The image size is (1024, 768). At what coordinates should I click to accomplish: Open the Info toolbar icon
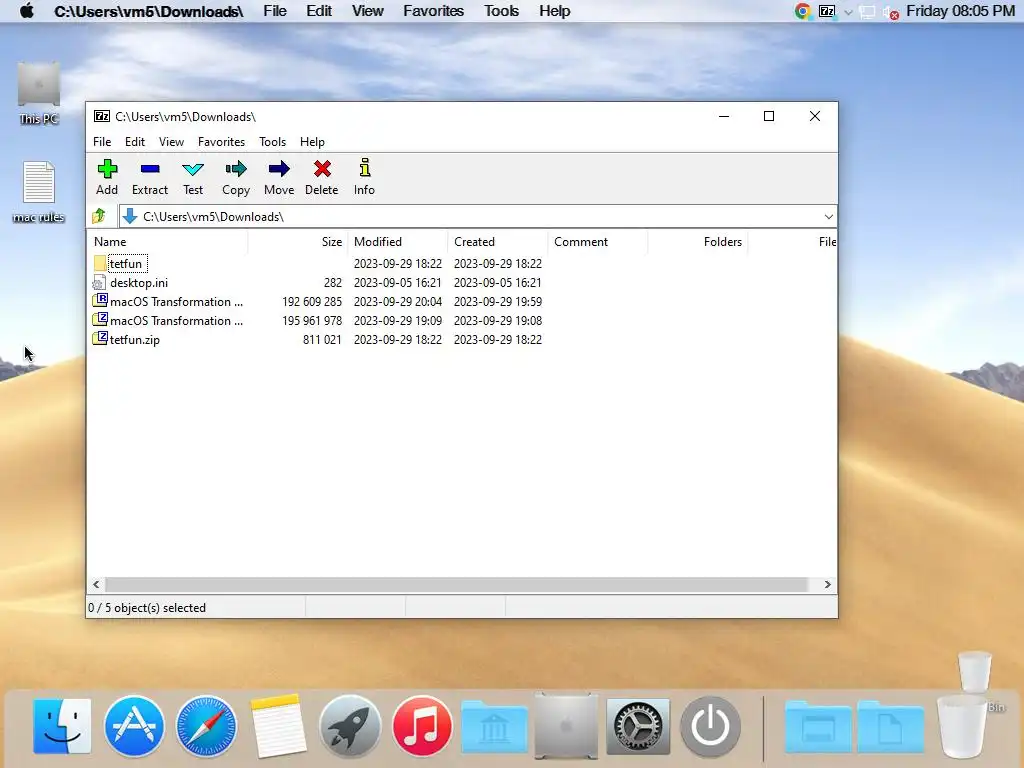pyautogui.click(x=364, y=177)
